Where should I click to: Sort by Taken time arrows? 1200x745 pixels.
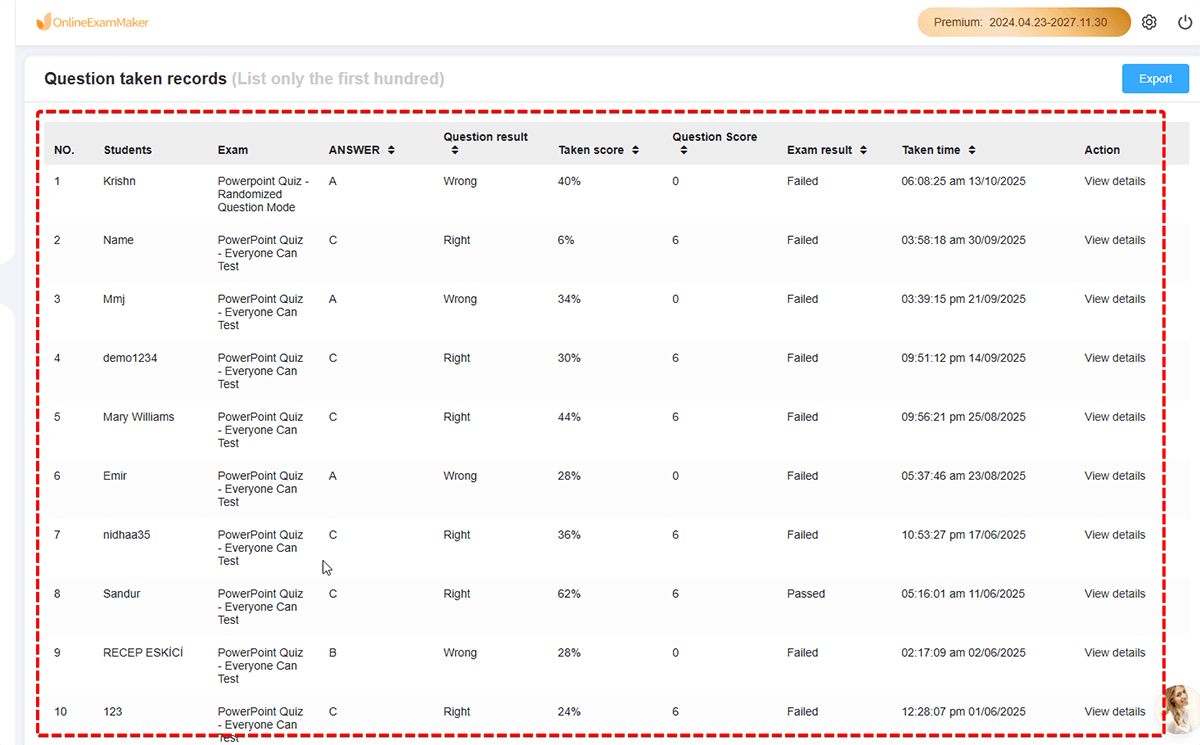pos(972,150)
